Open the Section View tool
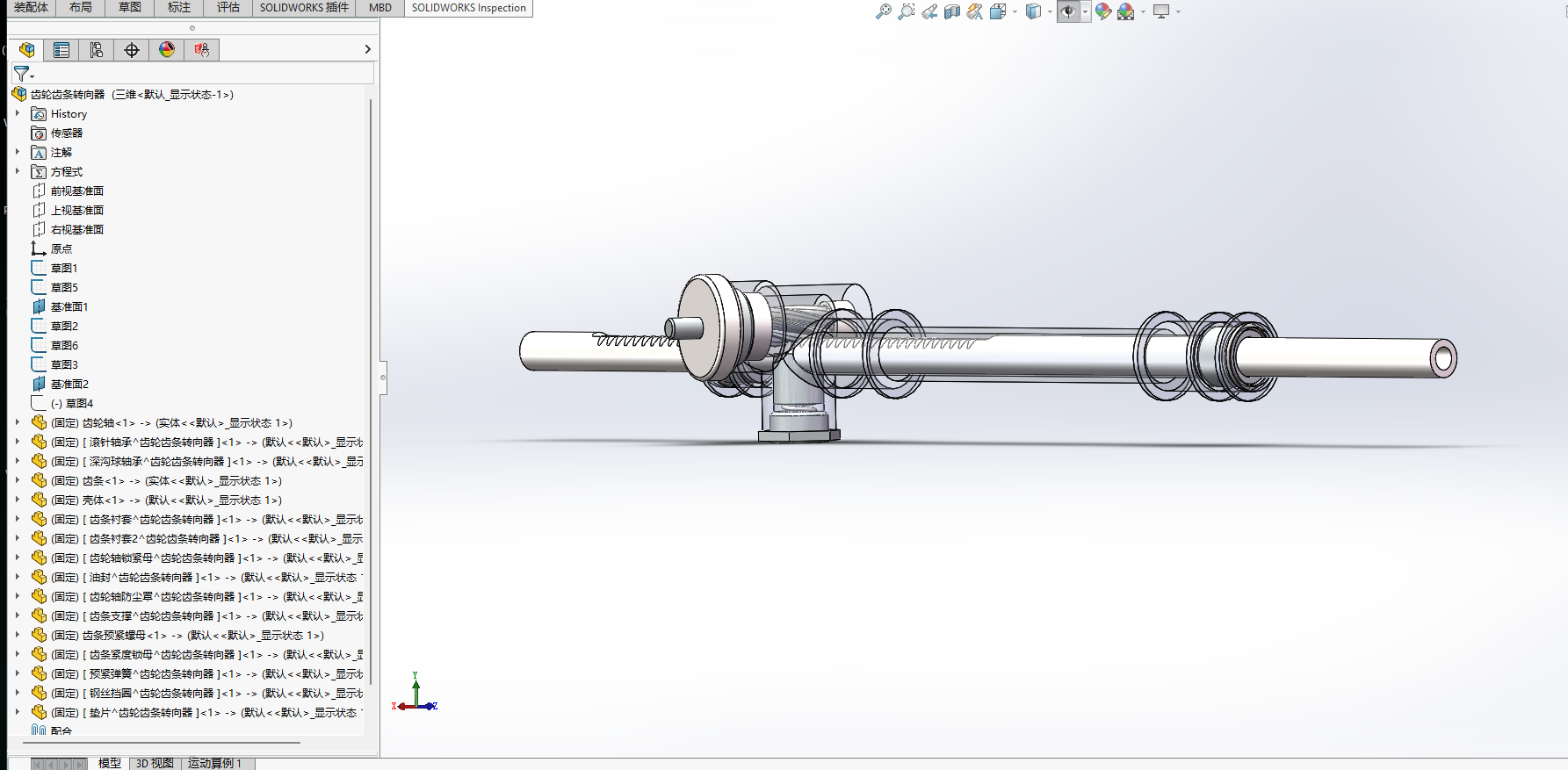Image resolution: width=1568 pixels, height=770 pixels. (951, 11)
